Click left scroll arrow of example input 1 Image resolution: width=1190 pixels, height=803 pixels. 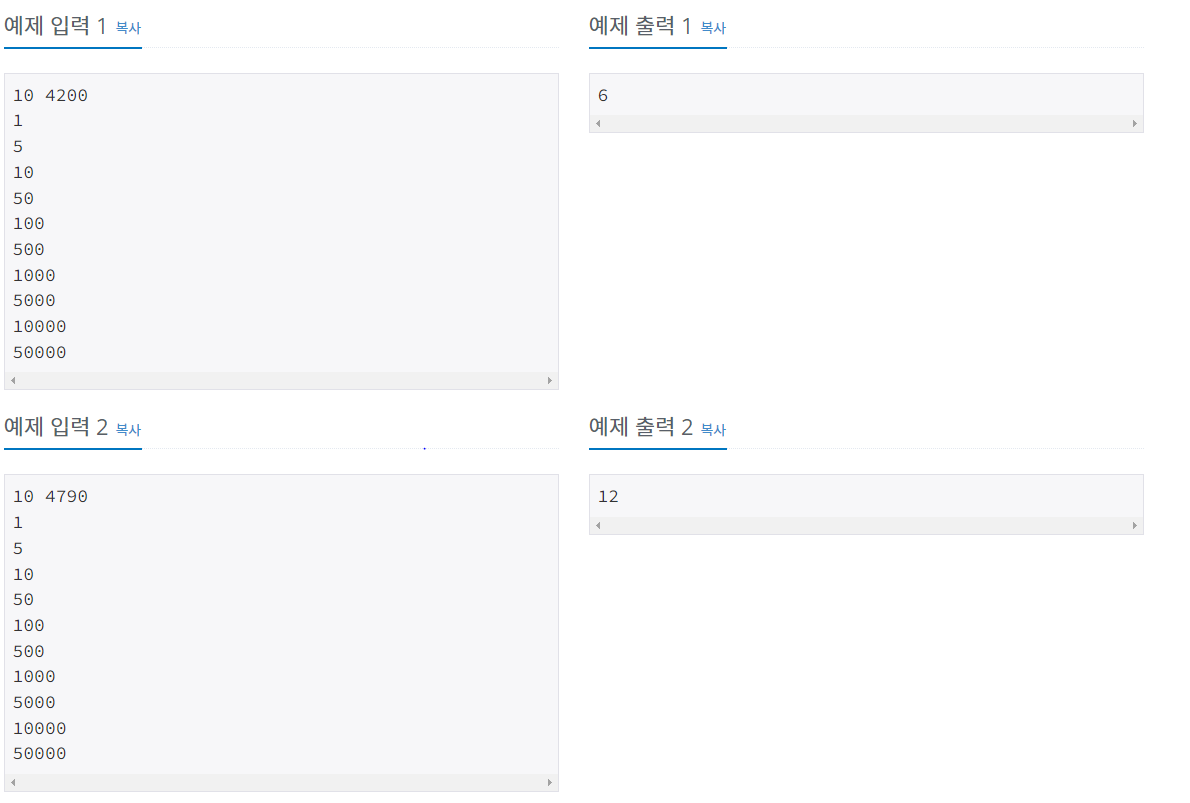point(14,380)
